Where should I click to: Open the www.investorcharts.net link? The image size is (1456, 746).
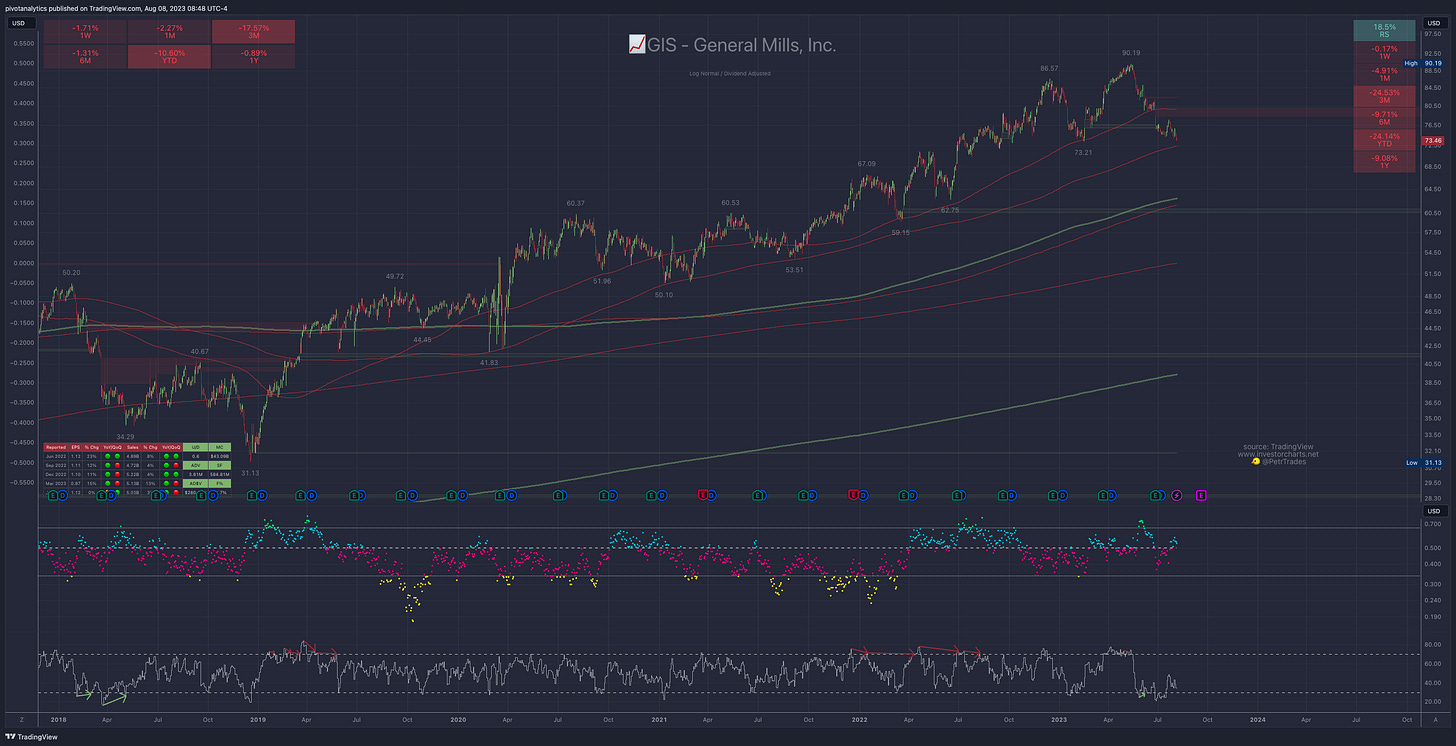(x=1278, y=454)
